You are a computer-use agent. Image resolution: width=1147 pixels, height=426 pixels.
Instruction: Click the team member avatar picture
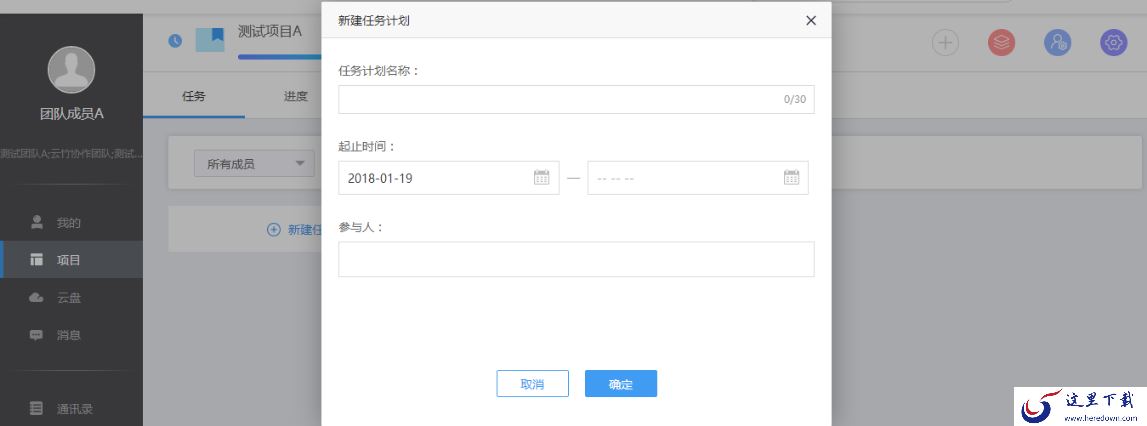coord(71,70)
